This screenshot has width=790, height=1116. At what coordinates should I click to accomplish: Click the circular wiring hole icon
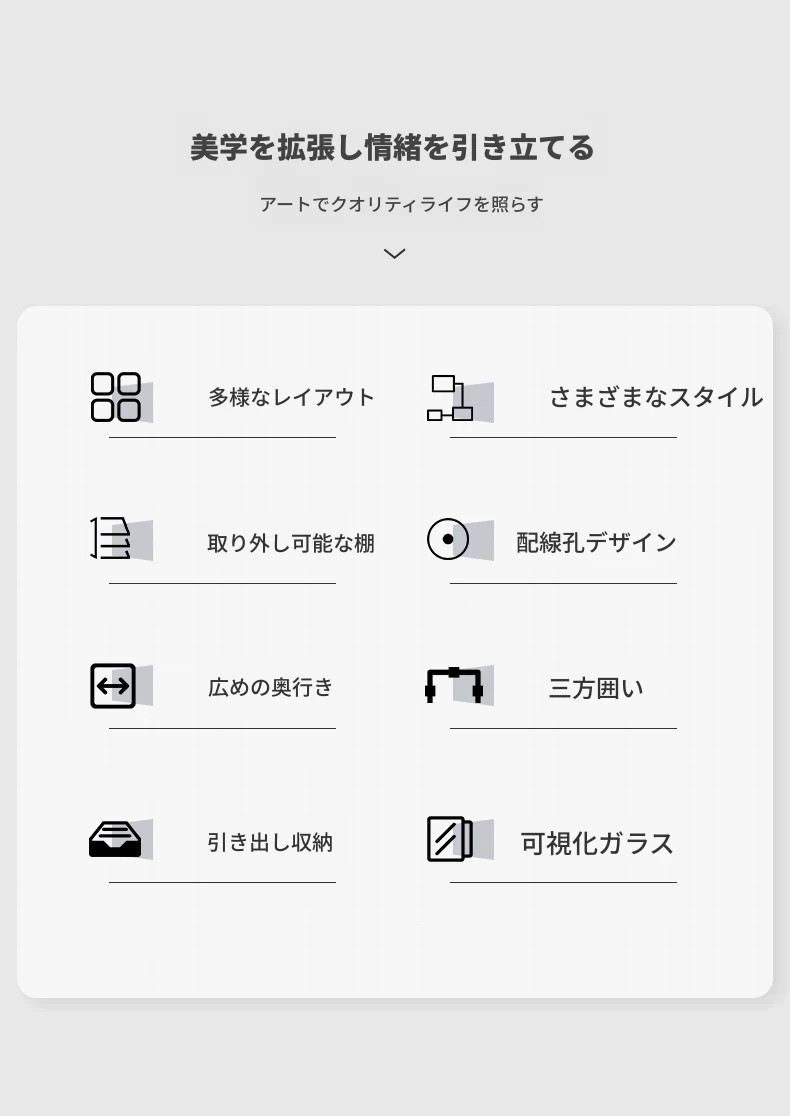(448, 539)
